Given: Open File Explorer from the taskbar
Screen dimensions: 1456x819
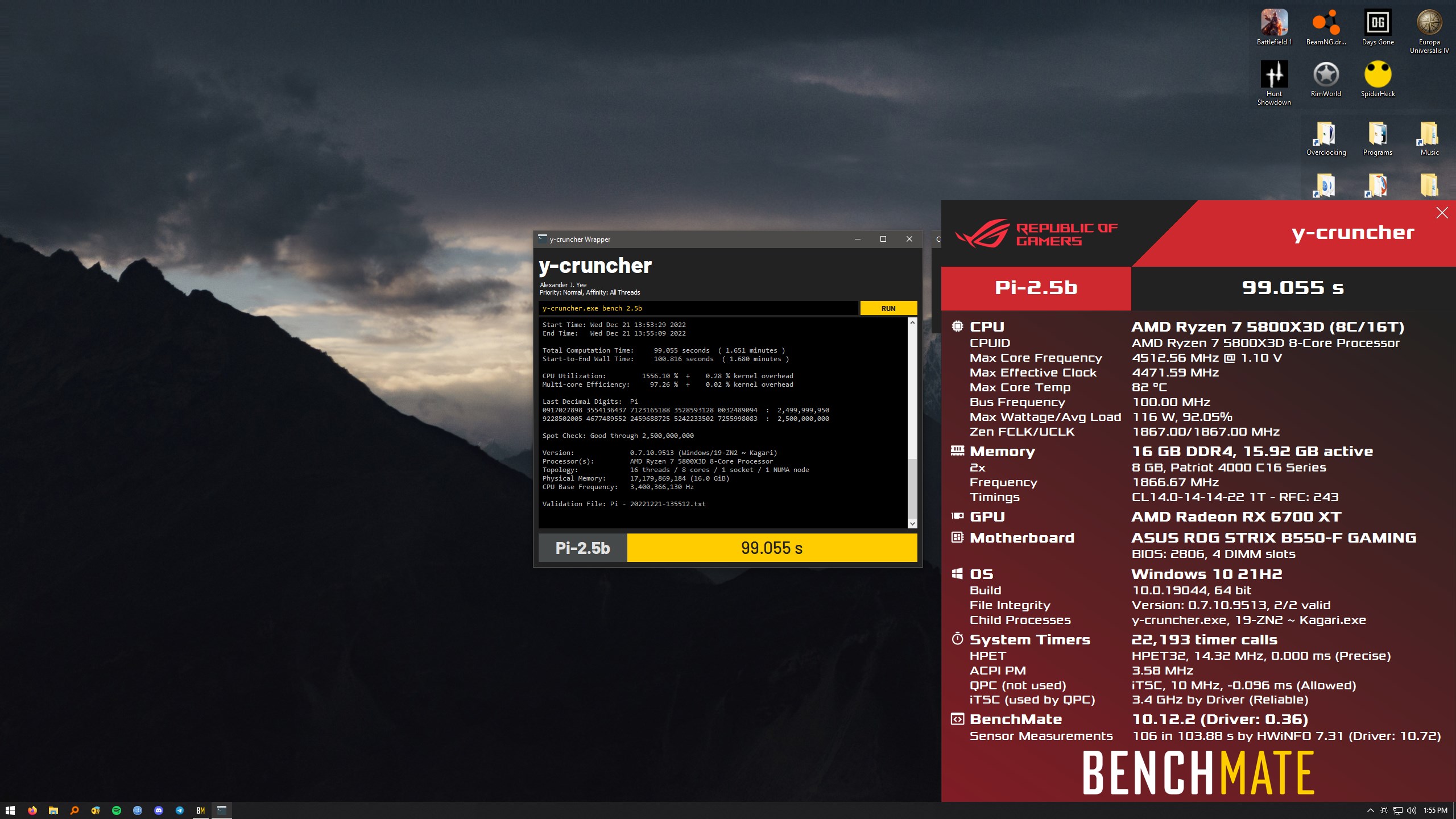Looking at the screenshot, I should click(x=53, y=810).
